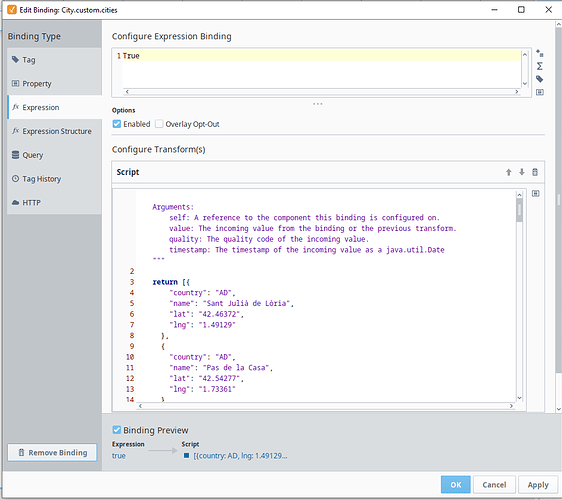
Task: Click the script editor scroll down arrow
Action: pos(519,398)
